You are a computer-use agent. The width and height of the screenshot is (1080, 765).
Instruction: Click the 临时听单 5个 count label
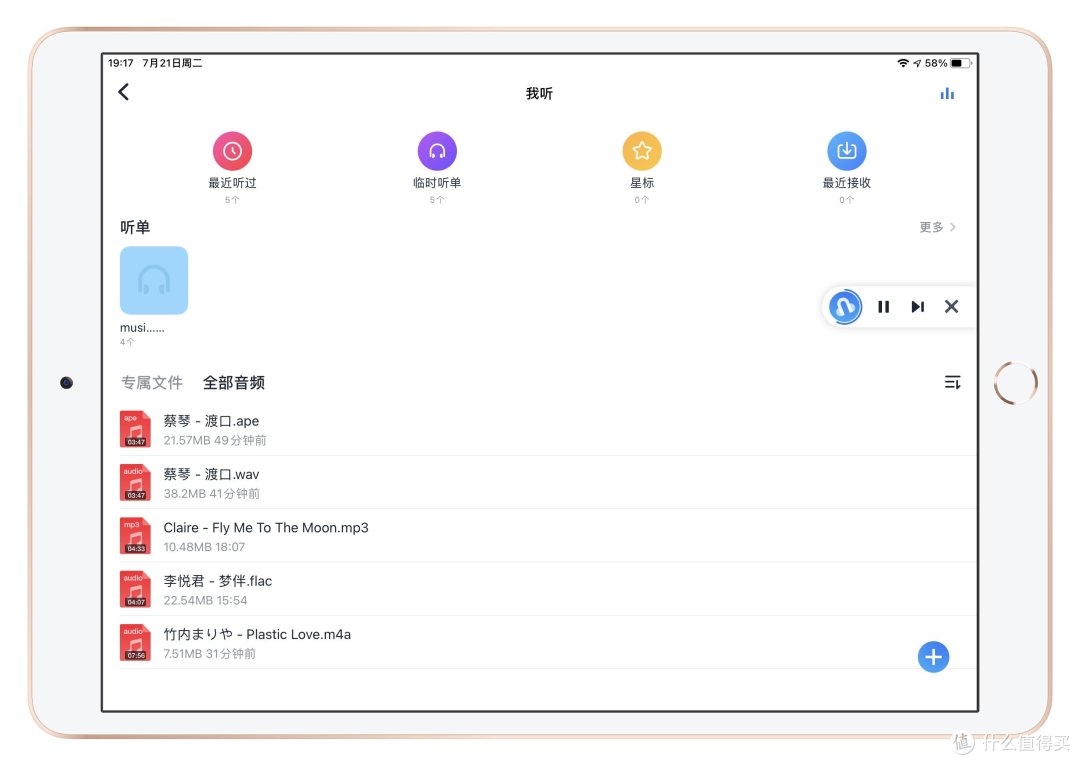(x=437, y=200)
